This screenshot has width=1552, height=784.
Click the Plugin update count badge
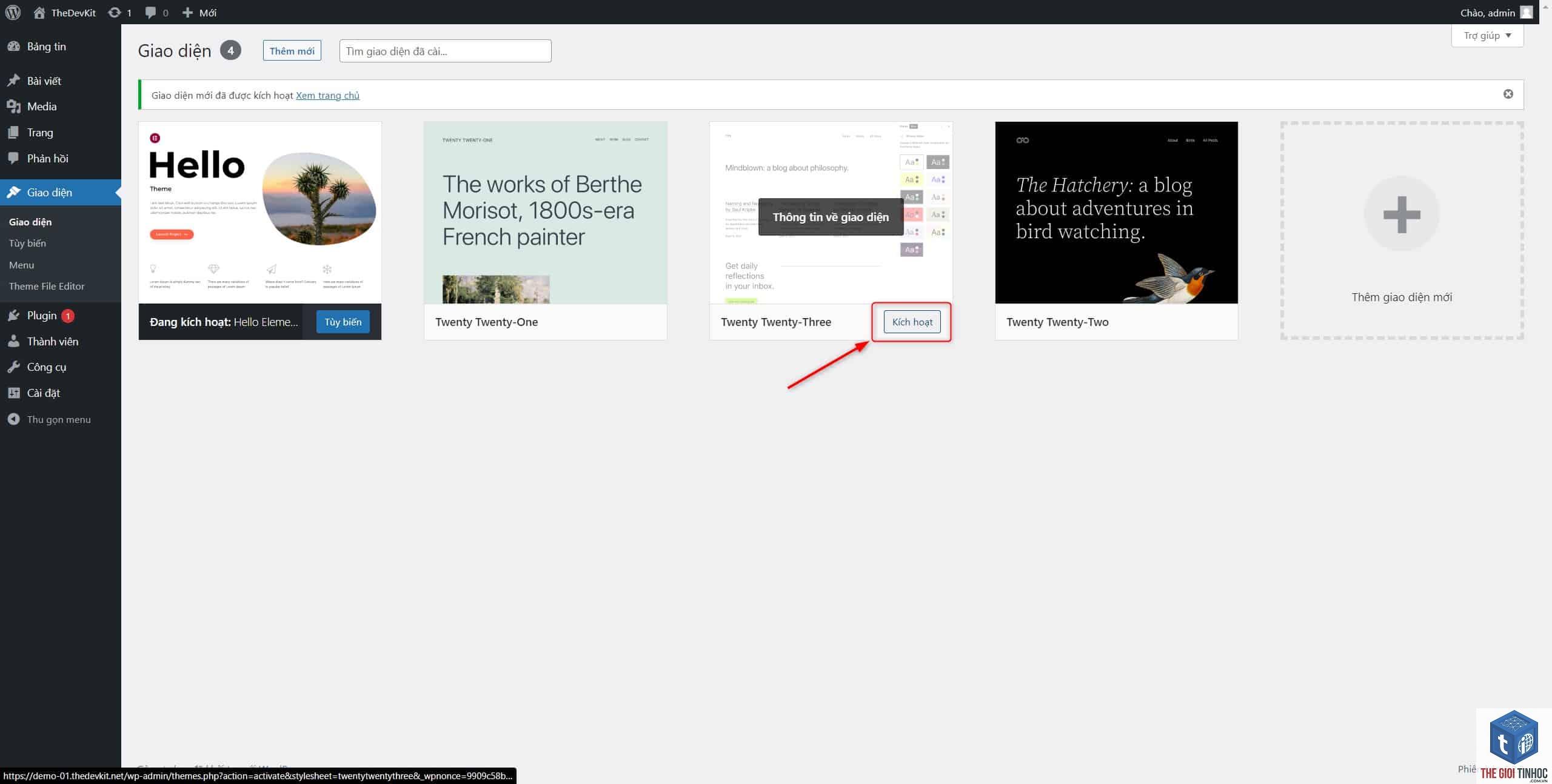[68, 316]
